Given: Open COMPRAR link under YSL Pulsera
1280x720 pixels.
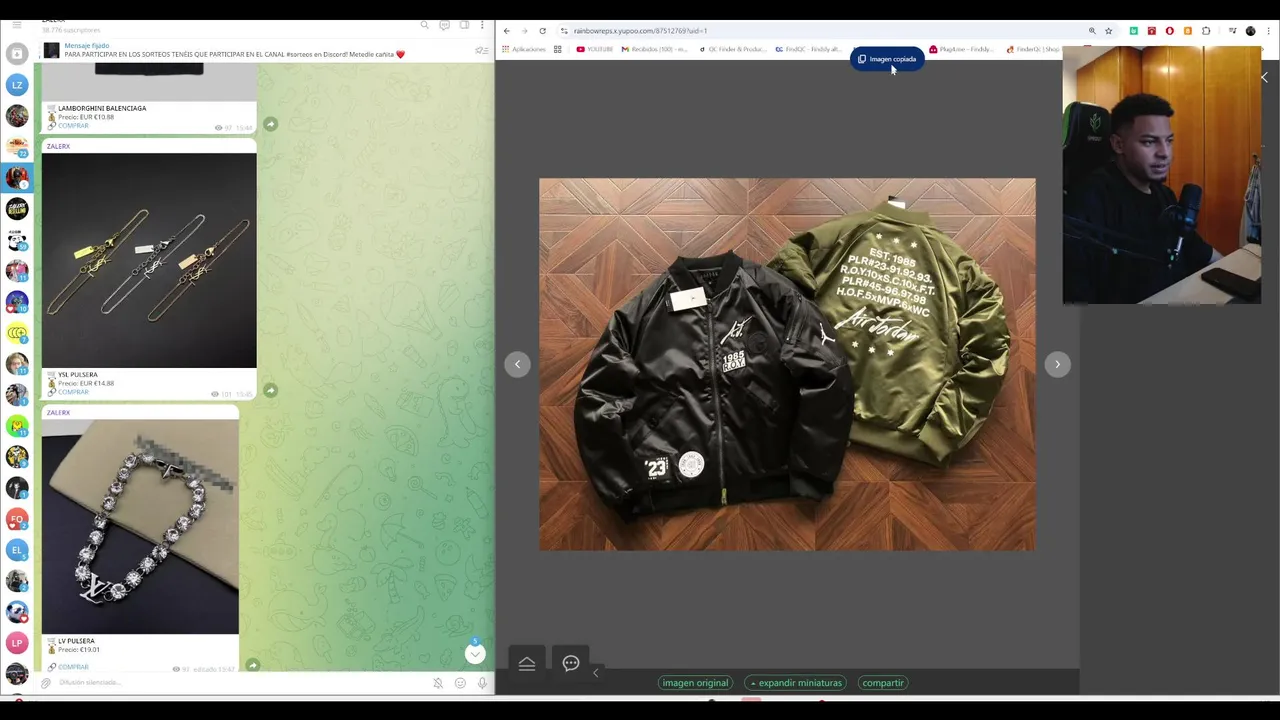Looking at the screenshot, I should [73, 392].
